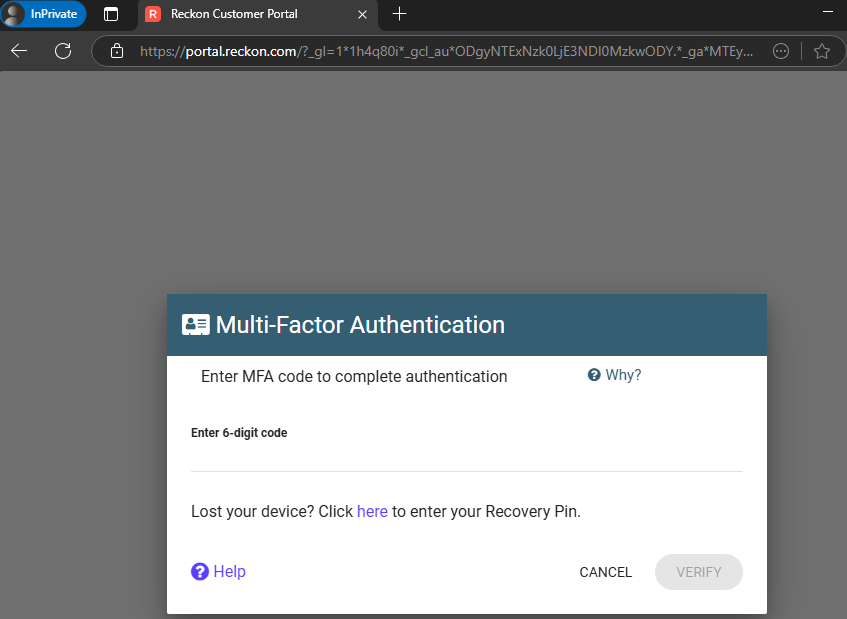This screenshot has height=619, width=847.
Task: Open tab actions menu icon
Action: [111, 14]
